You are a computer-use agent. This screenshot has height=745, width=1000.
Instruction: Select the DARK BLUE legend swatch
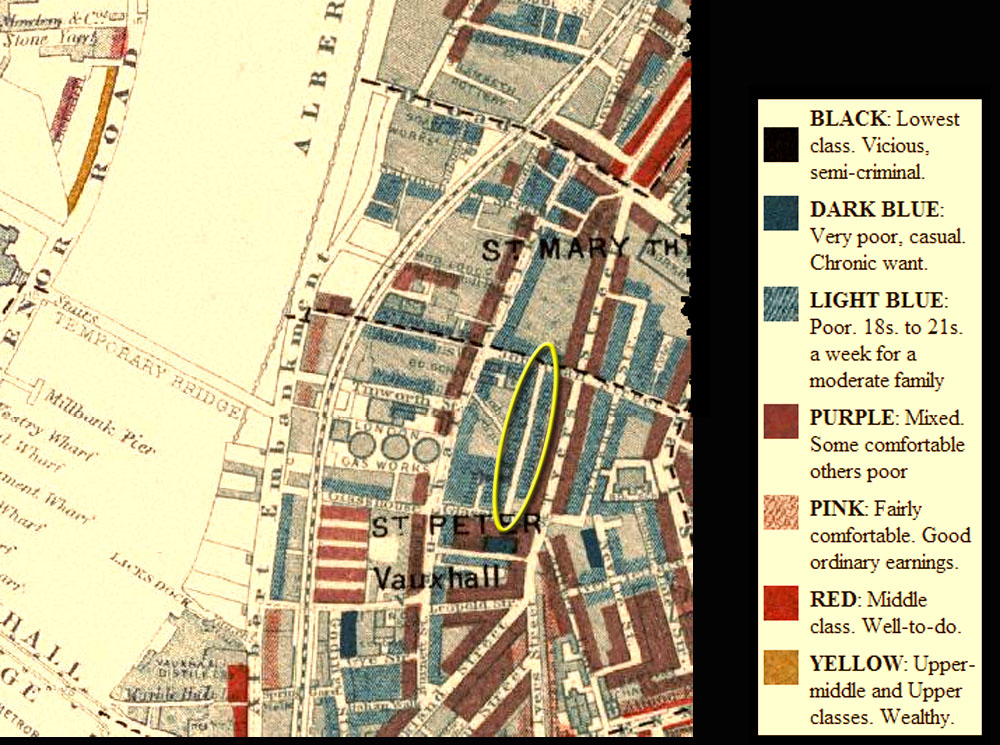(x=781, y=213)
